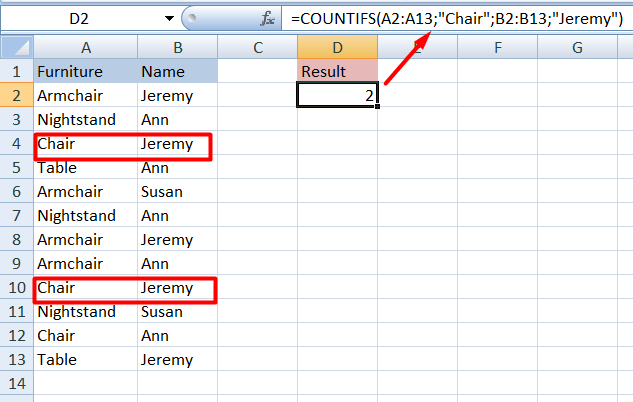Click Table cell in row 13
The image size is (633, 402).
pos(86,360)
